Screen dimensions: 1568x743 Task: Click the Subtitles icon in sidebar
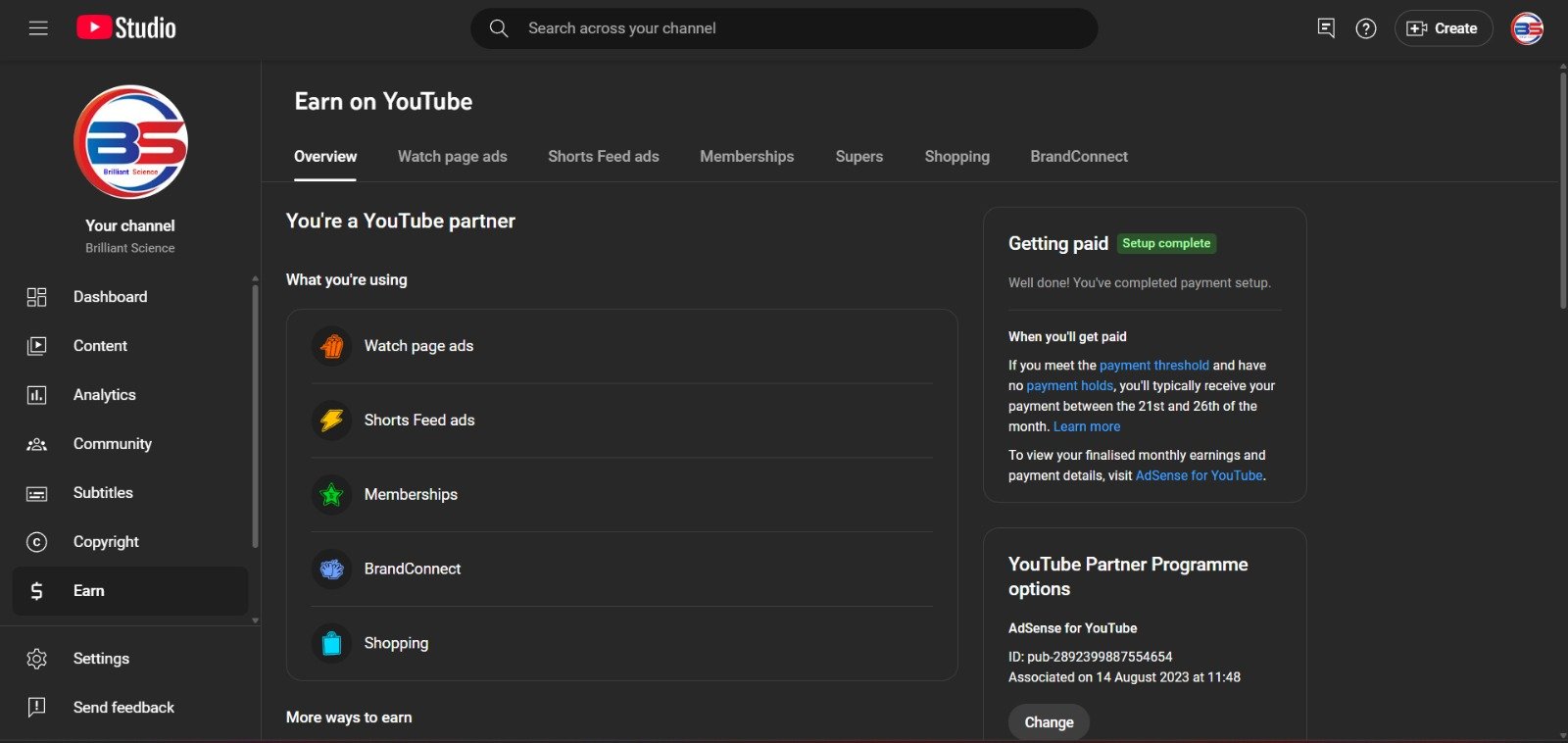pyautogui.click(x=36, y=493)
